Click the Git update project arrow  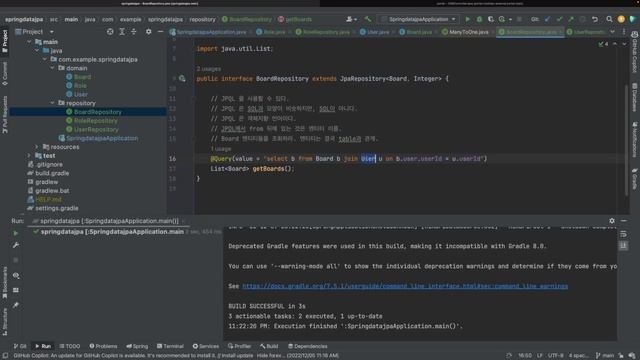click(x=547, y=19)
